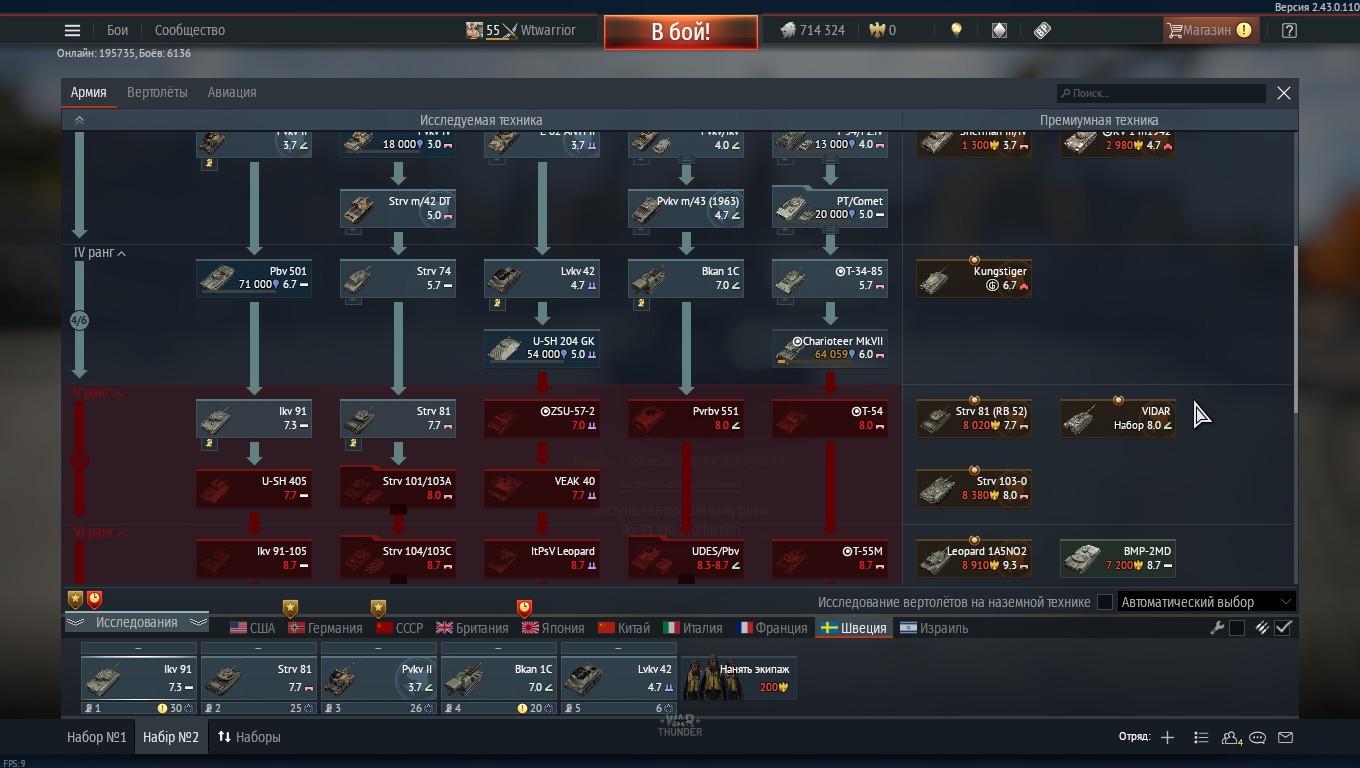Select the Strv m/42 DT tank
This screenshot has width=1360, height=768.
tap(398, 208)
